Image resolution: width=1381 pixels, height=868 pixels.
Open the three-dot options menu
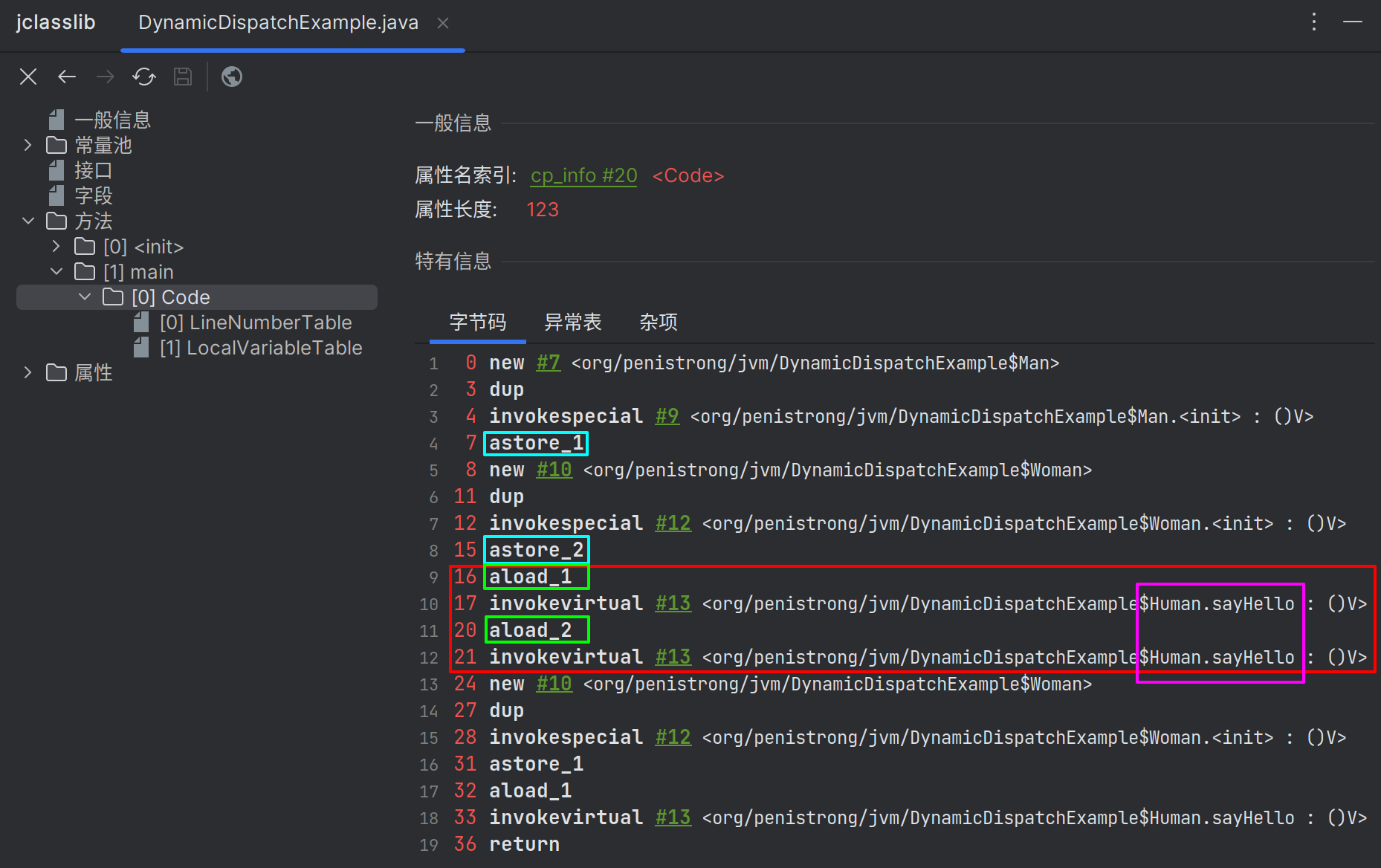coord(1314,22)
